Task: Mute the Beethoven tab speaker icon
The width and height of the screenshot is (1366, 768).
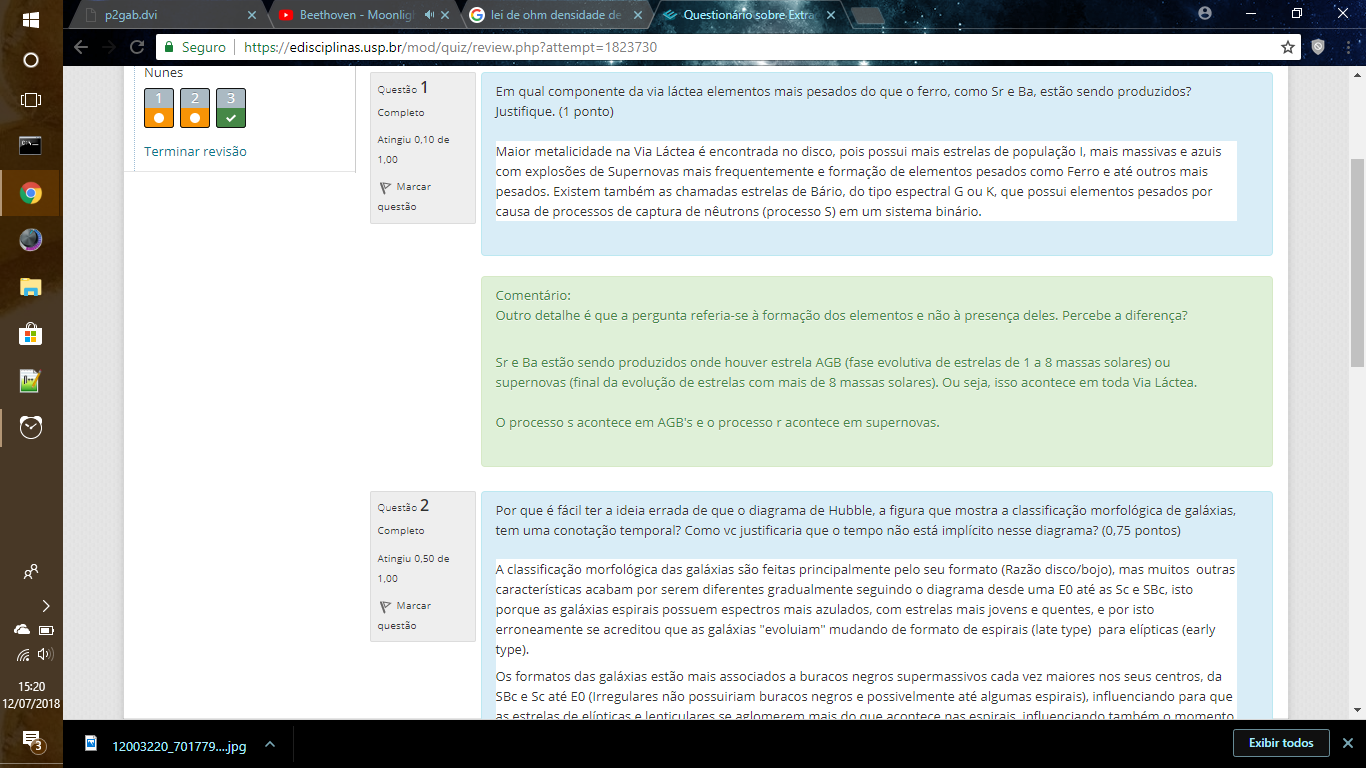Action: coord(429,15)
